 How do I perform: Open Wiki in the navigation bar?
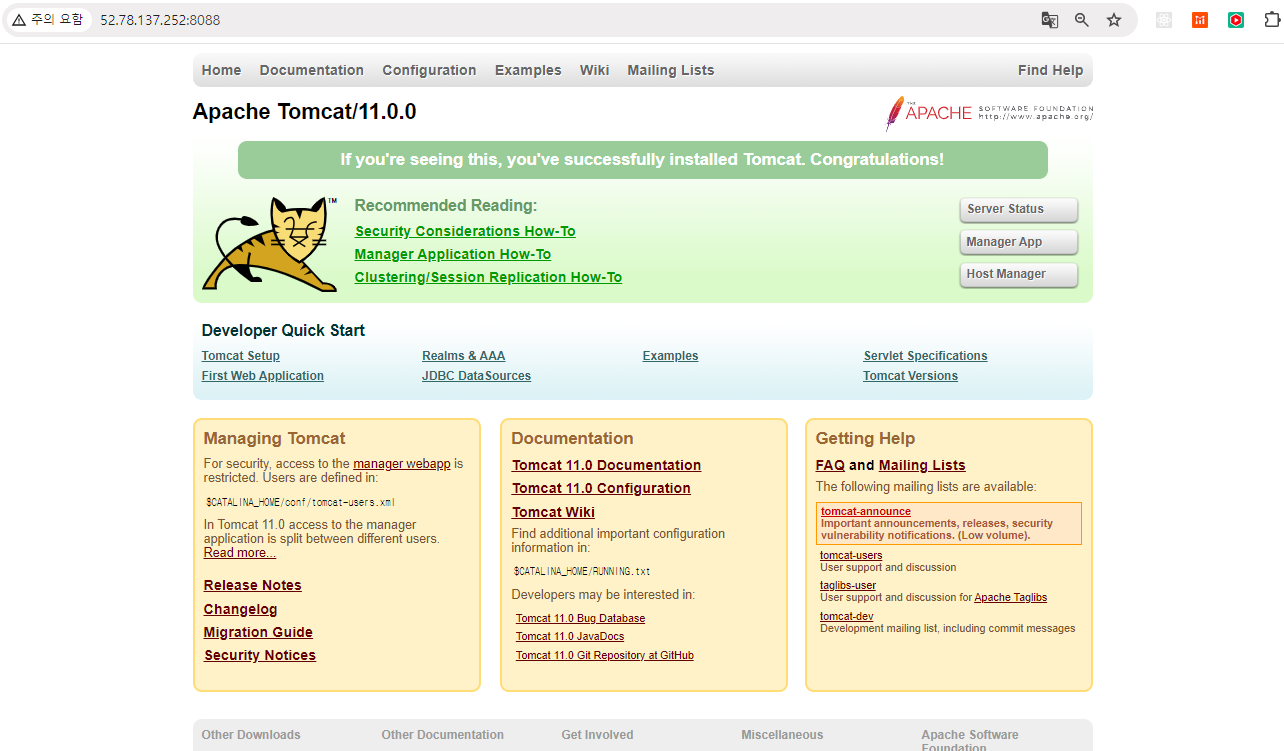594,70
